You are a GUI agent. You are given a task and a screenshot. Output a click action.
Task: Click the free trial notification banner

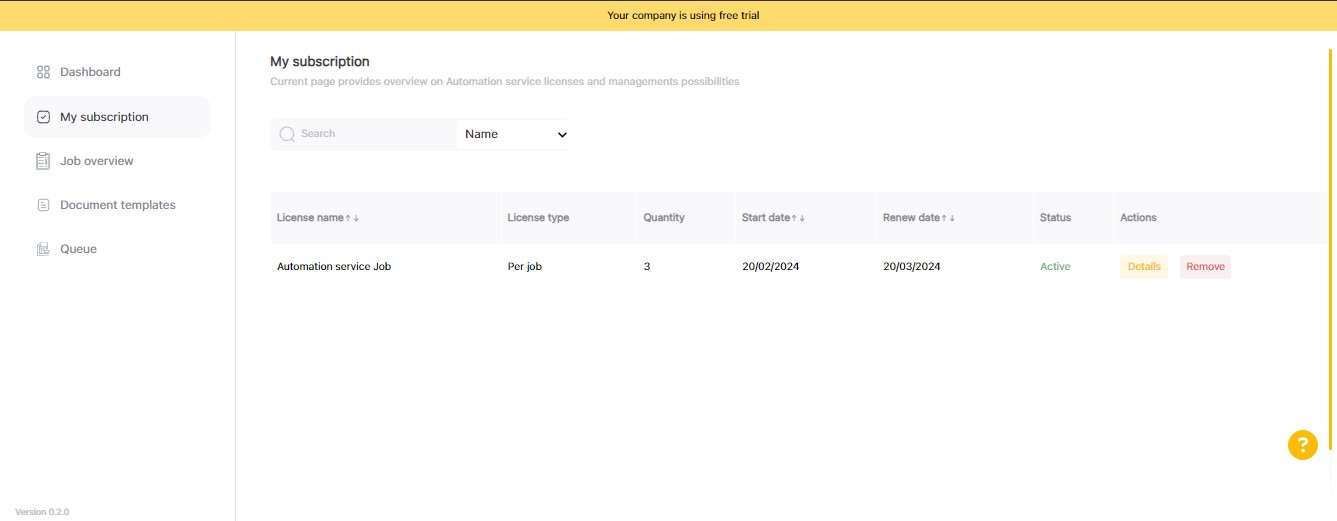(668, 15)
